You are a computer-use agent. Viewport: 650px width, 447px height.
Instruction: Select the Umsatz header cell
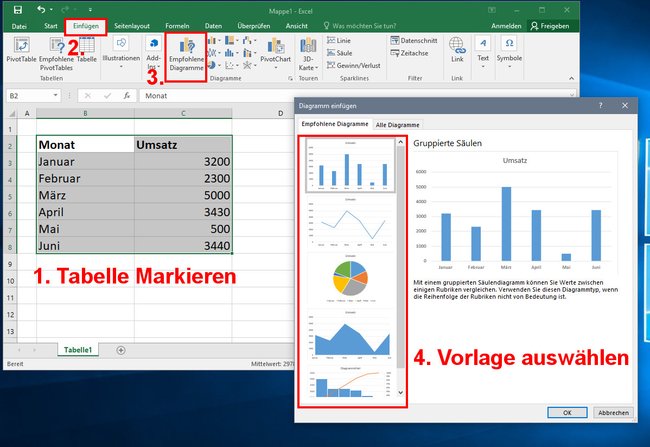click(183, 145)
